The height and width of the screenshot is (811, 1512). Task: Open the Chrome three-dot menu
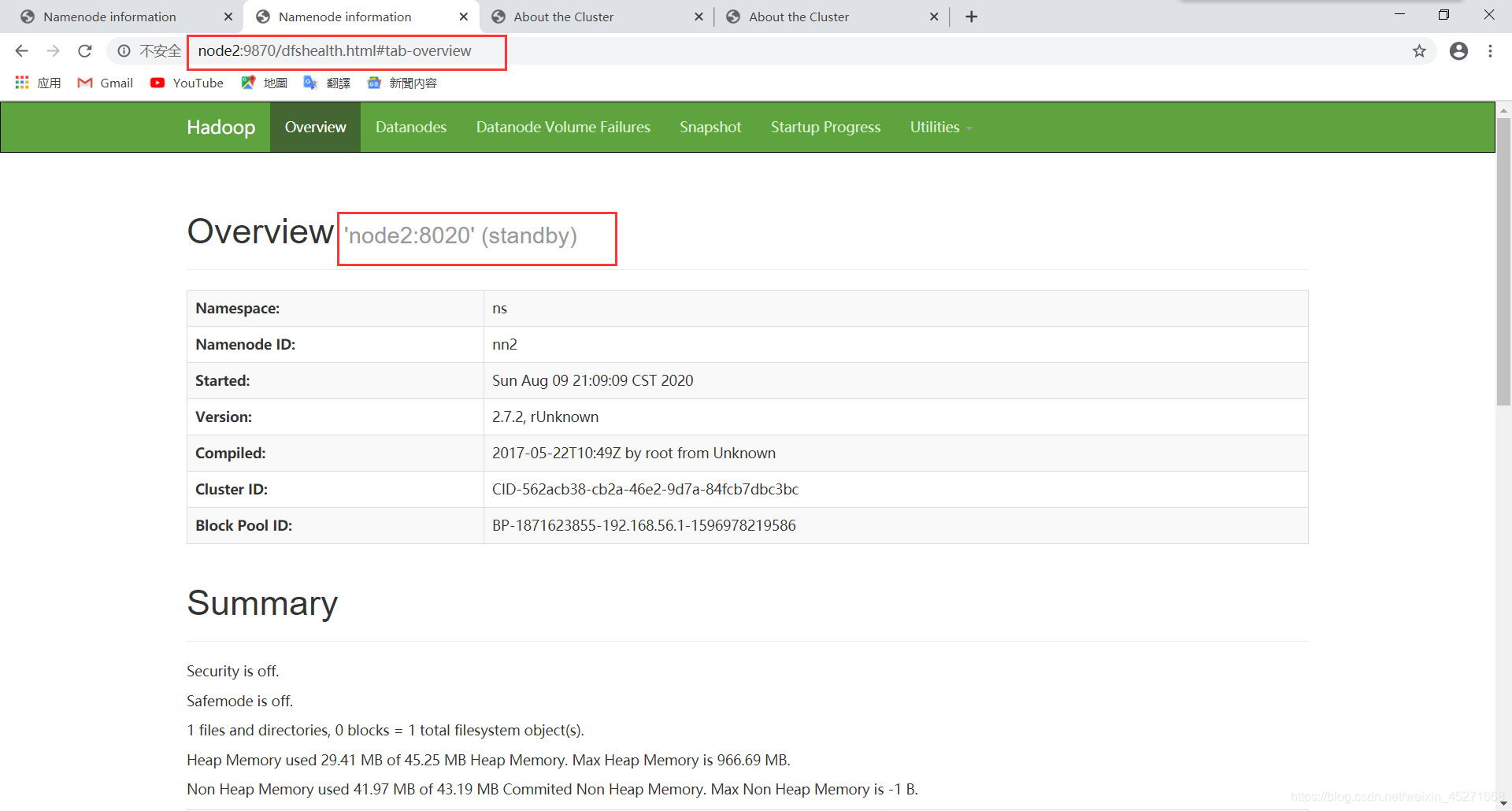coord(1490,51)
